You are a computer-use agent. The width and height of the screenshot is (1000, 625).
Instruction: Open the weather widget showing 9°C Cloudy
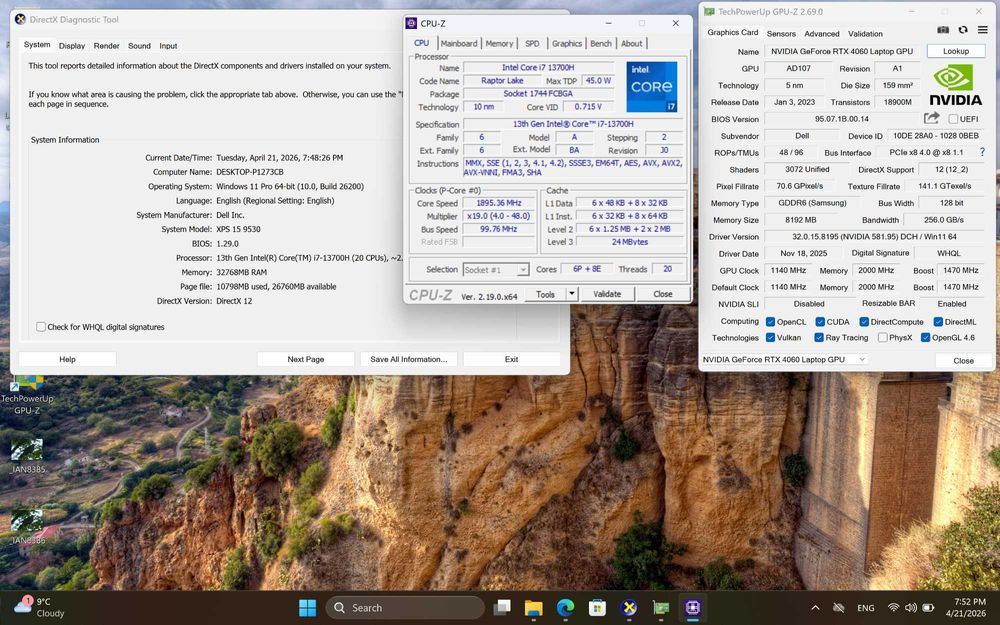point(40,607)
